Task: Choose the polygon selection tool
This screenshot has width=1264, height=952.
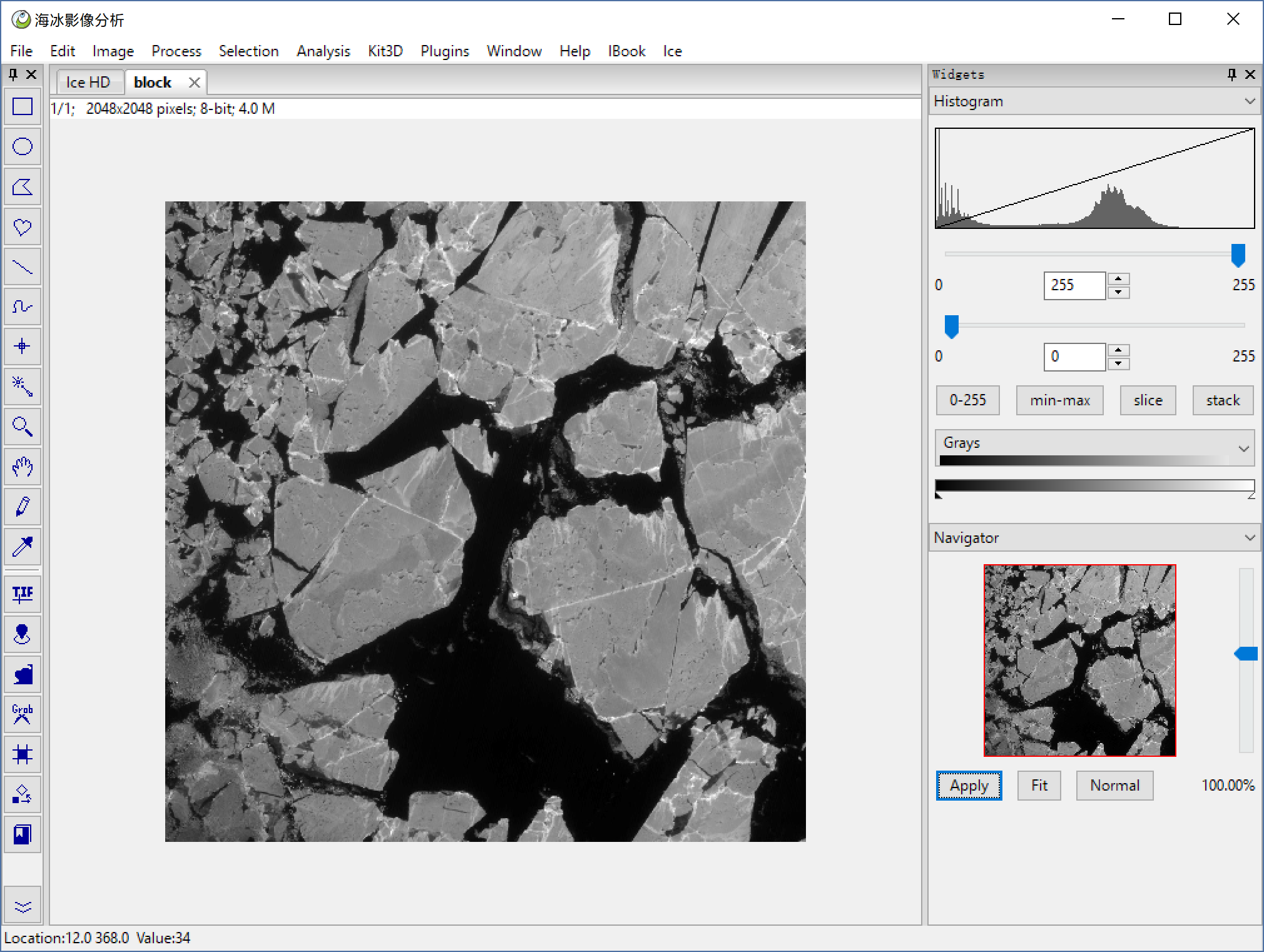Action: point(23,187)
